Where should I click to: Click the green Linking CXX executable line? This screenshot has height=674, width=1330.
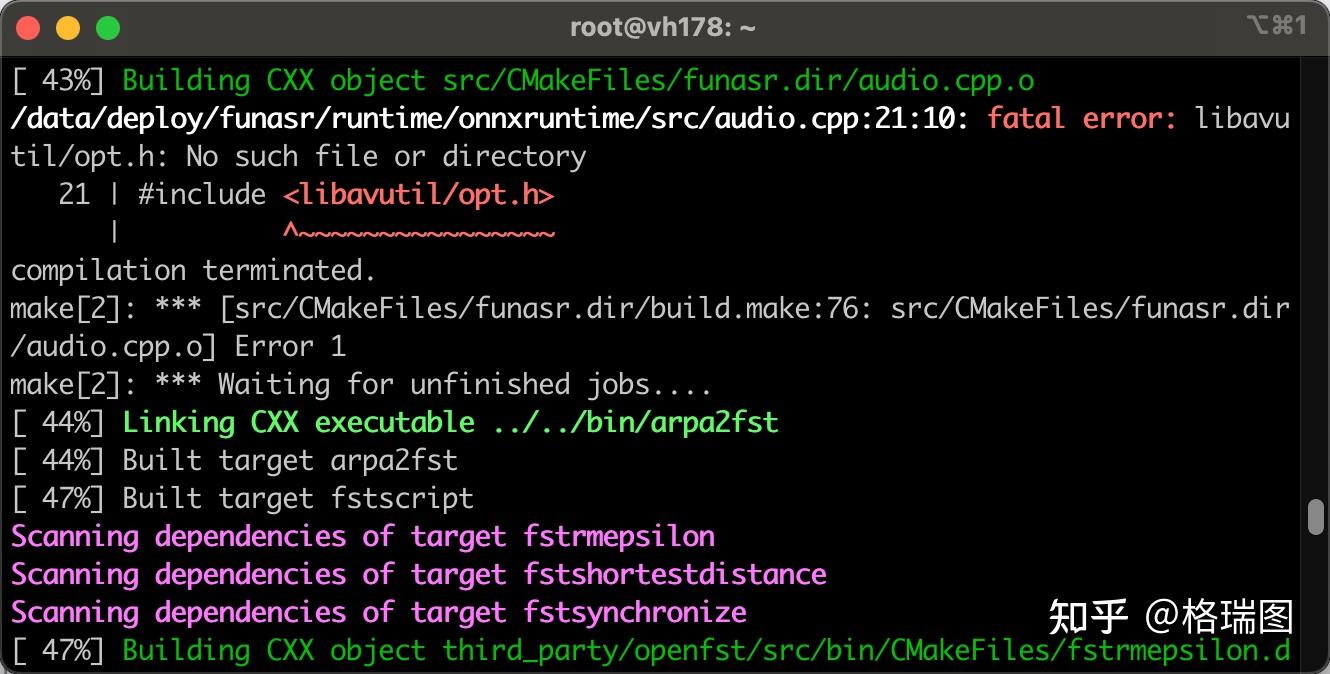450,422
